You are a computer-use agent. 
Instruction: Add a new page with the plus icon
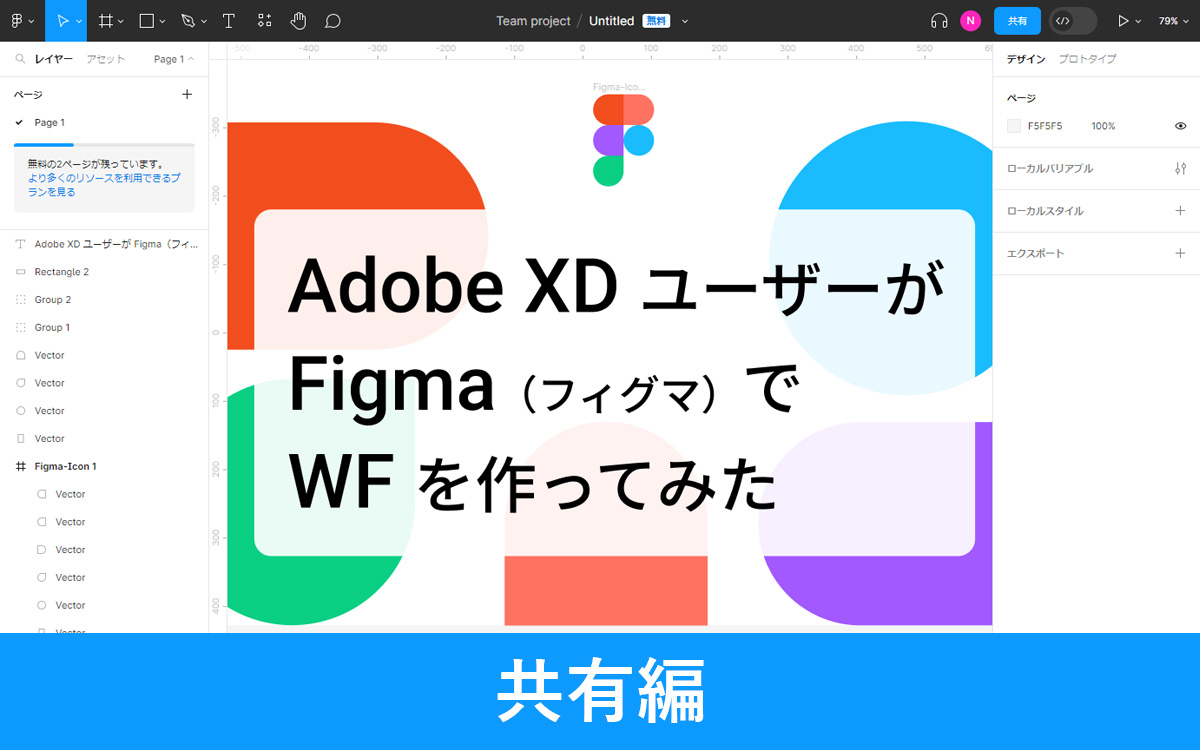pyautogui.click(x=187, y=94)
